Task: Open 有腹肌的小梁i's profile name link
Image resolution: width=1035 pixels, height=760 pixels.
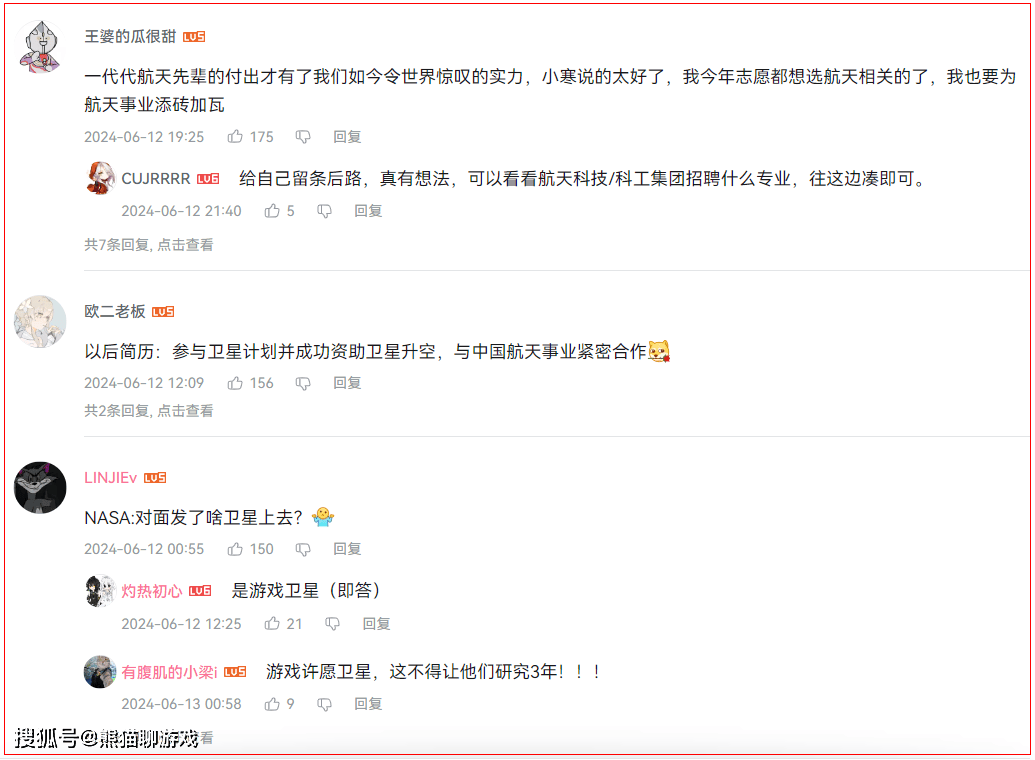Action: pos(169,672)
